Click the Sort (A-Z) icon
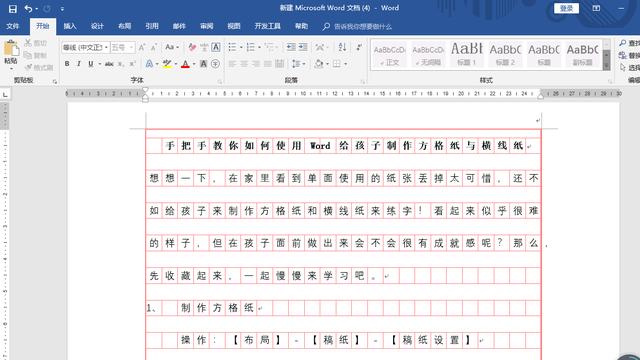Viewport: 640px width, 360px height. (x=342, y=47)
